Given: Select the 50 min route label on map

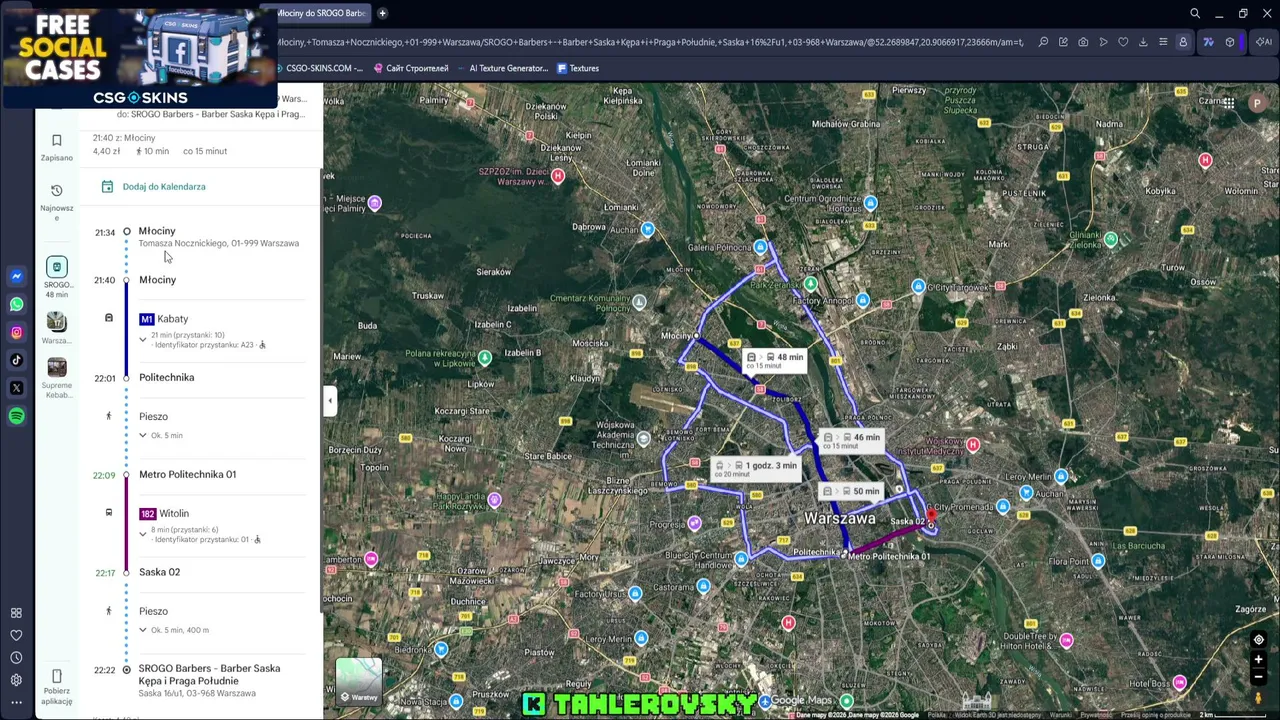Looking at the screenshot, I should [853, 491].
